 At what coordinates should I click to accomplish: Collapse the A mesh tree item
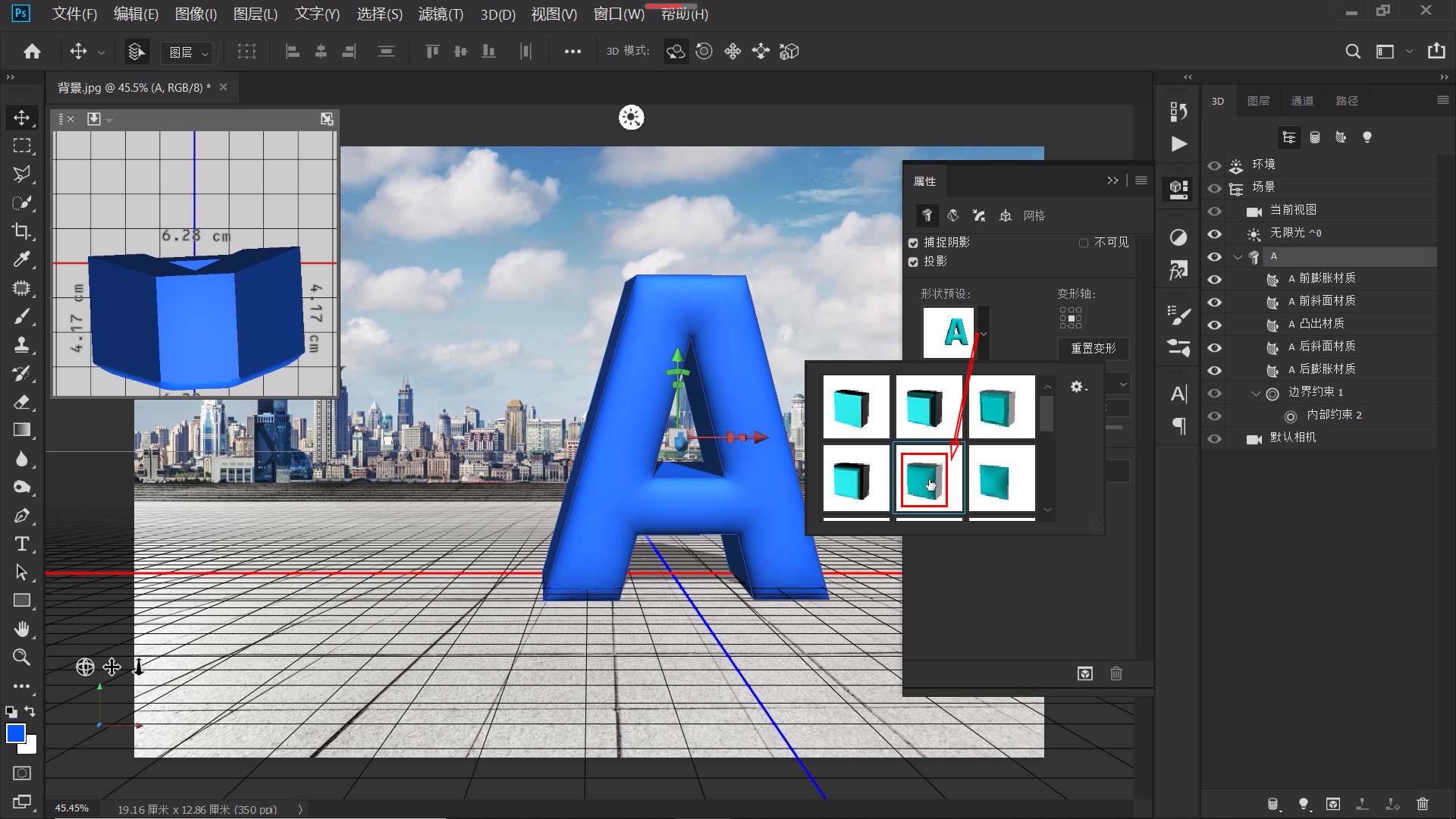pyautogui.click(x=1238, y=257)
